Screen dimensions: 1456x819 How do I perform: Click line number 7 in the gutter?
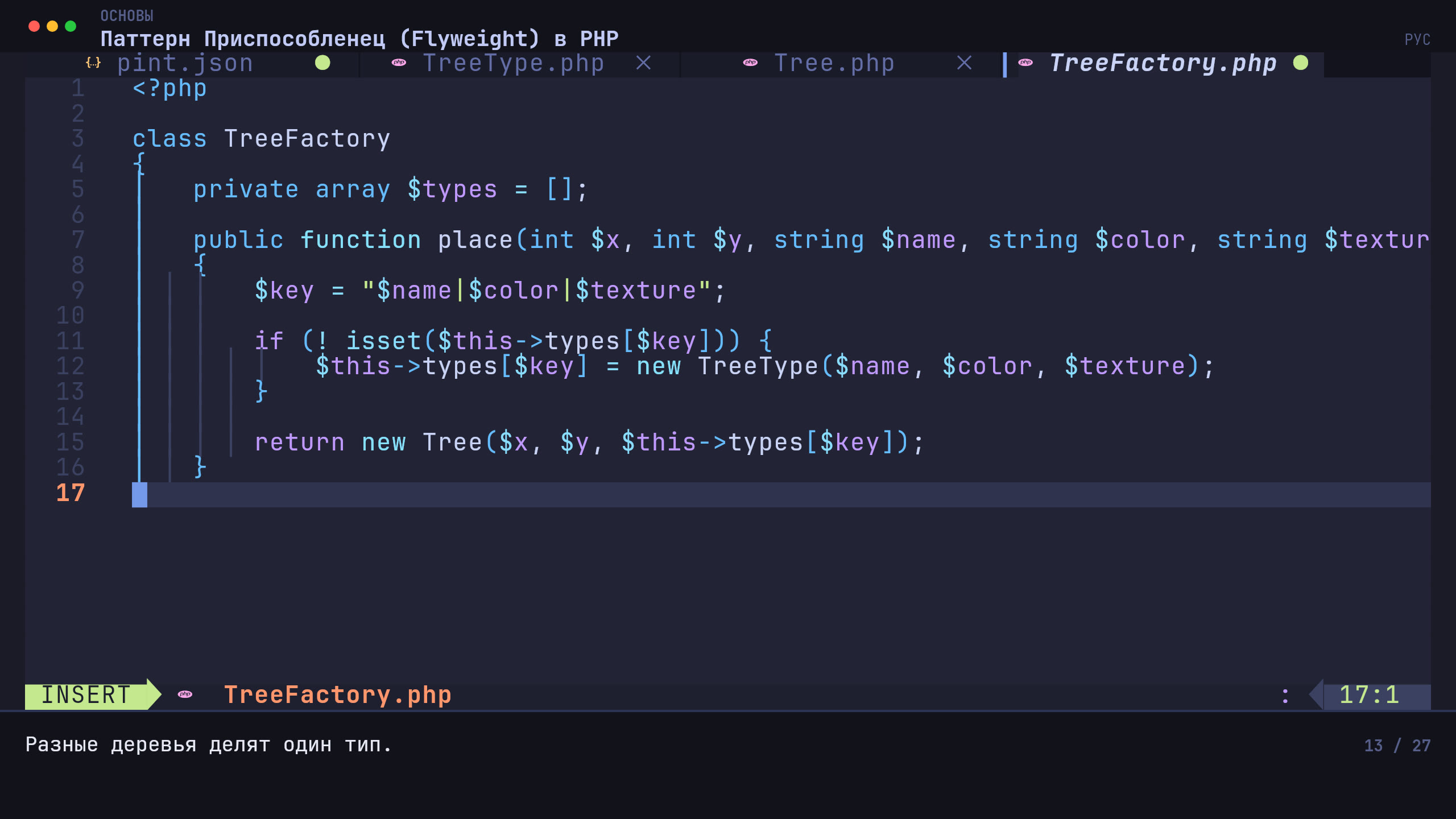pos(78,240)
